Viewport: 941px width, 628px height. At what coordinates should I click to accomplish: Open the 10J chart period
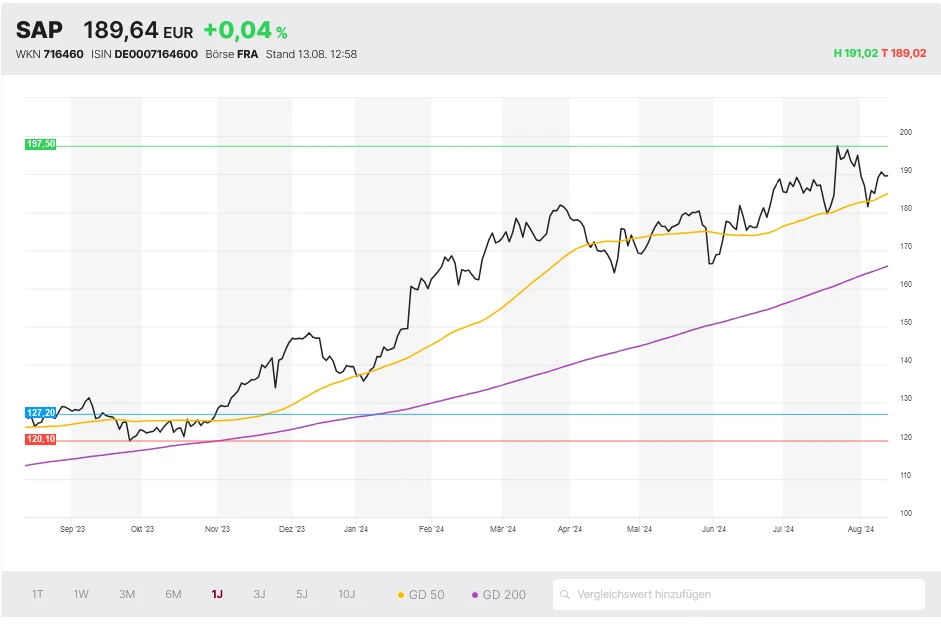[x=346, y=594]
